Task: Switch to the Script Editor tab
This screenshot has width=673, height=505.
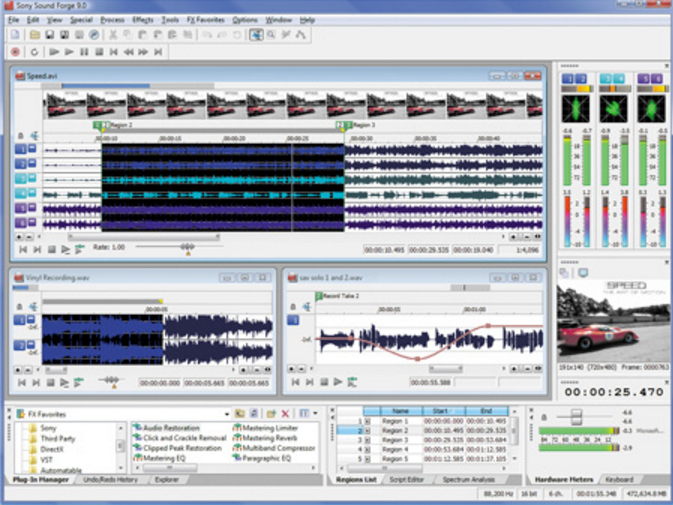Action: [x=406, y=480]
